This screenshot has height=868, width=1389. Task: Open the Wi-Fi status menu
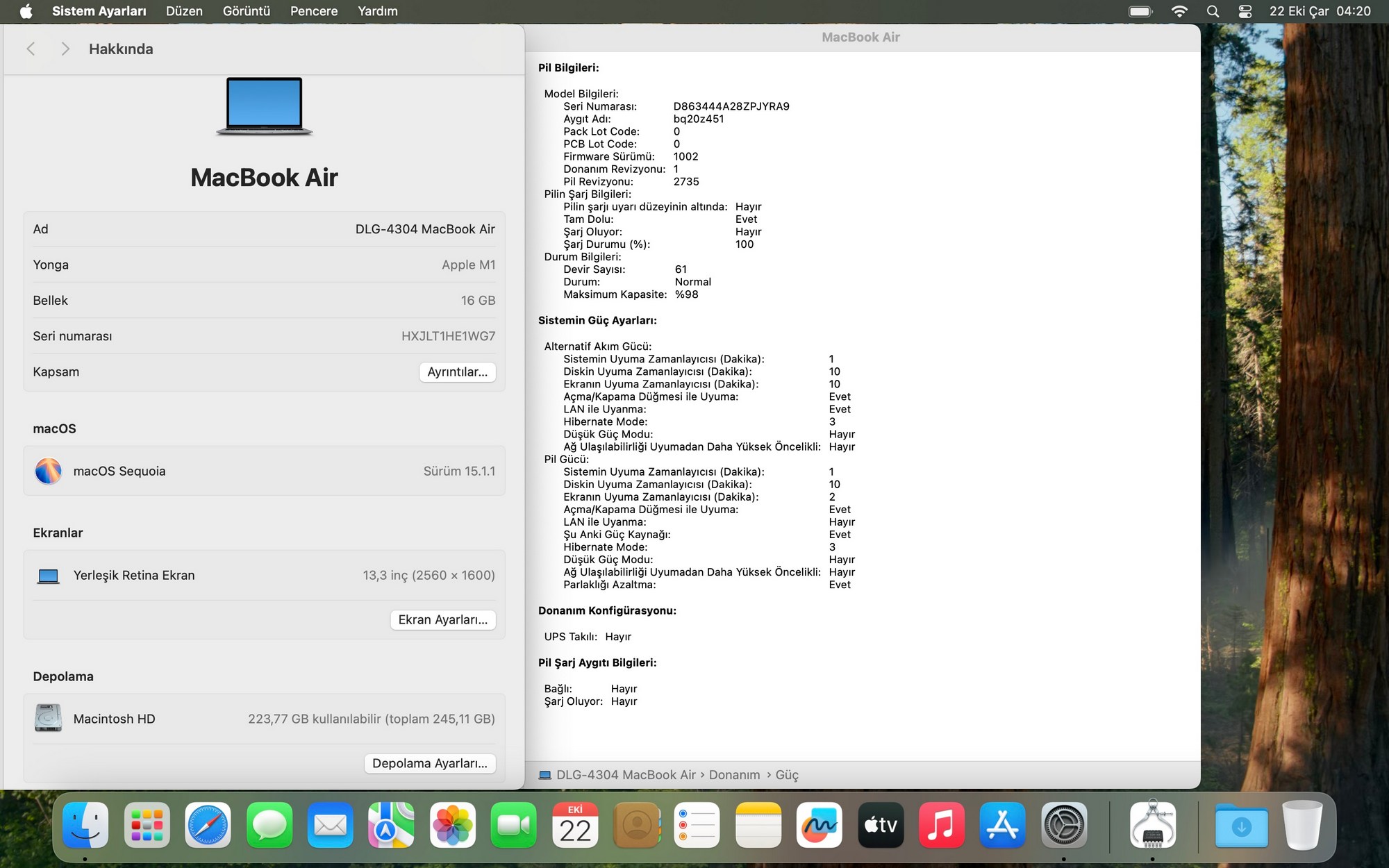pos(1179,11)
